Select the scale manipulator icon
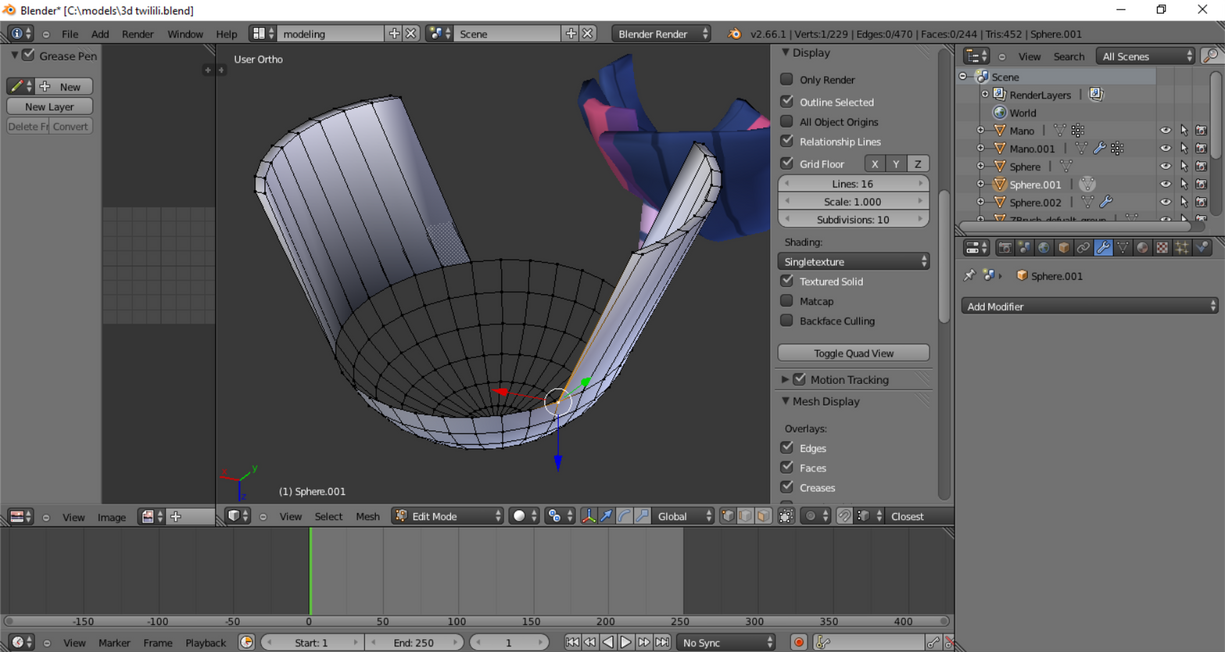This screenshot has height=652, width=1225. pyautogui.click(x=642, y=517)
